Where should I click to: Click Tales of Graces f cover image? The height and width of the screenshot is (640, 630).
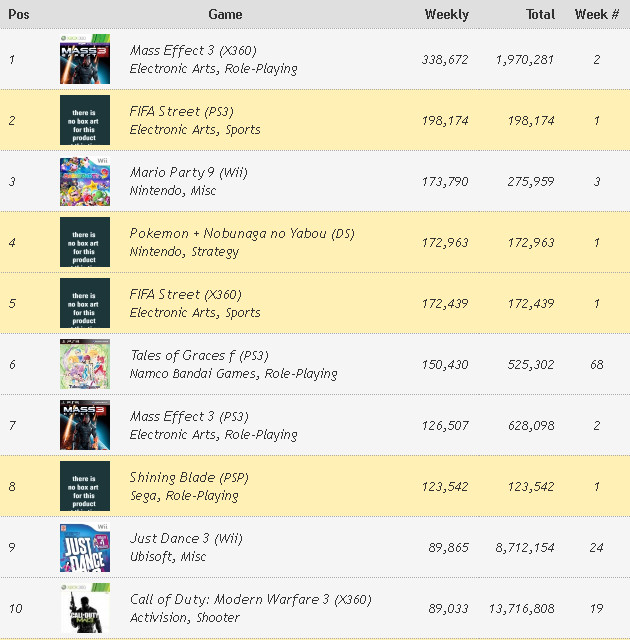click(84, 364)
